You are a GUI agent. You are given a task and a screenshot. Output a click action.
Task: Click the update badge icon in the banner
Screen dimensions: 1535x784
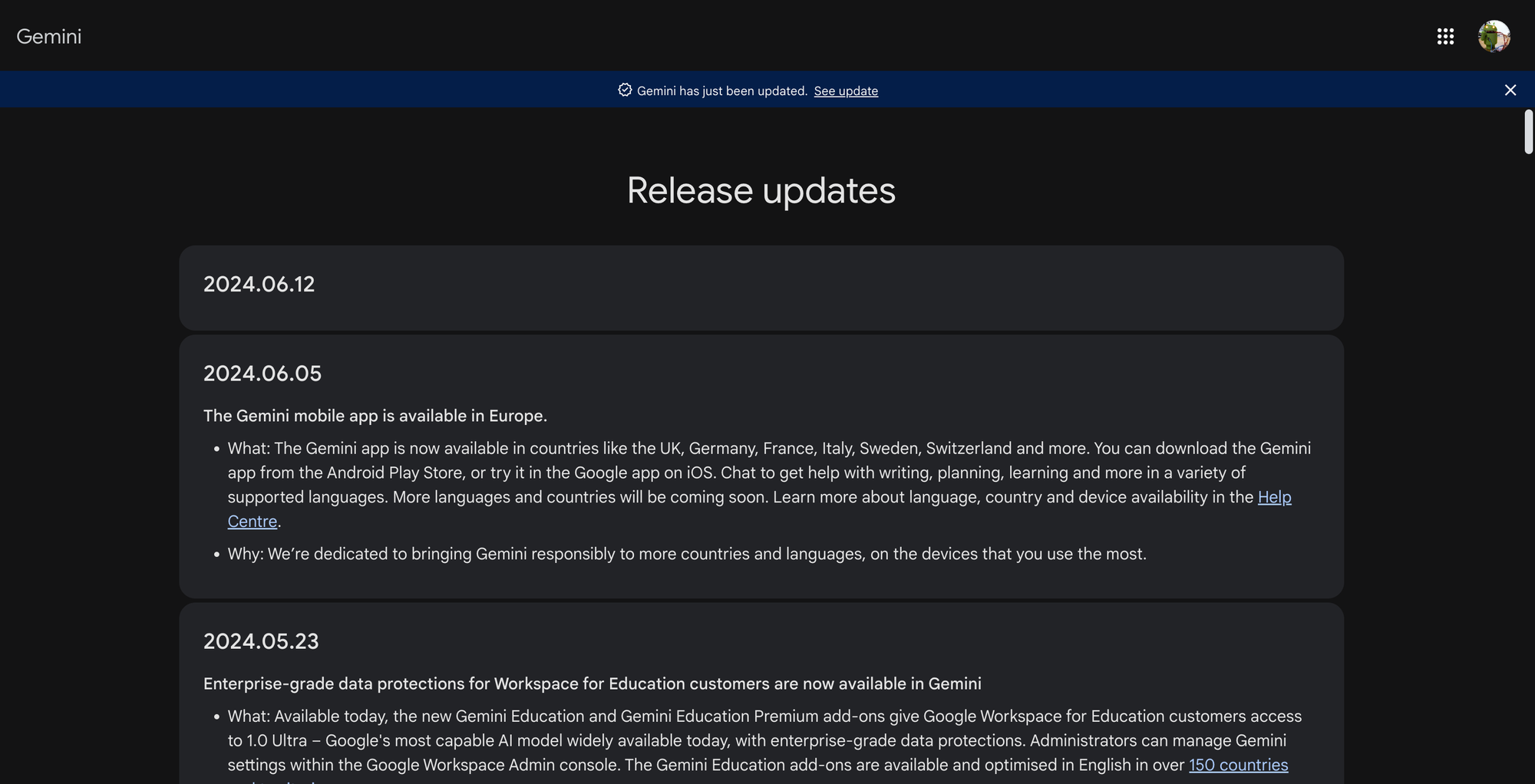[x=623, y=90]
